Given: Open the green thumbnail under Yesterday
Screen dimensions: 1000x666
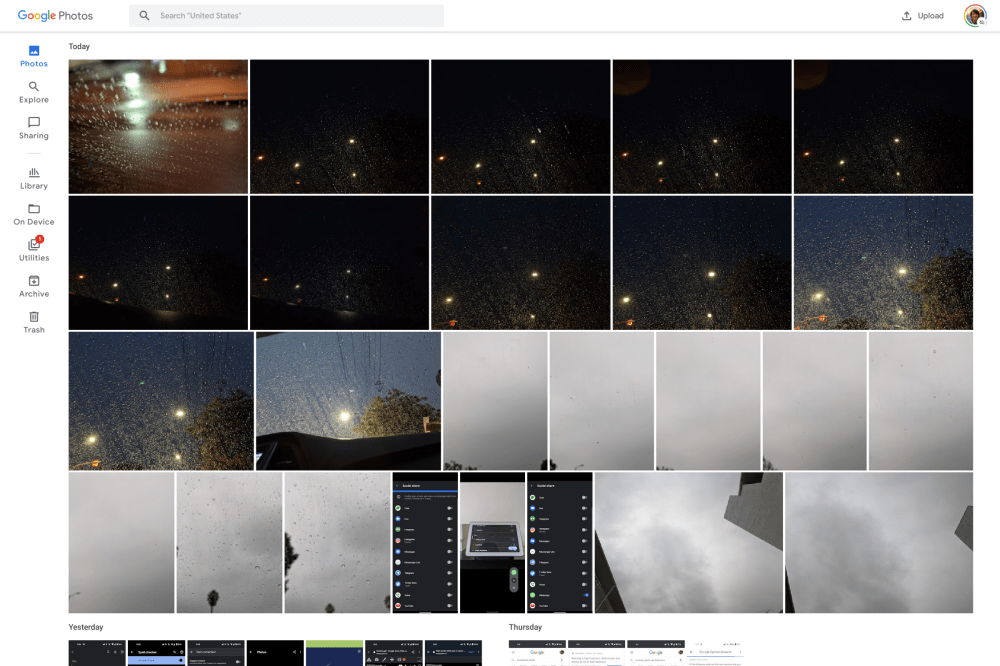Looking at the screenshot, I should pyautogui.click(x=334, y=652).
